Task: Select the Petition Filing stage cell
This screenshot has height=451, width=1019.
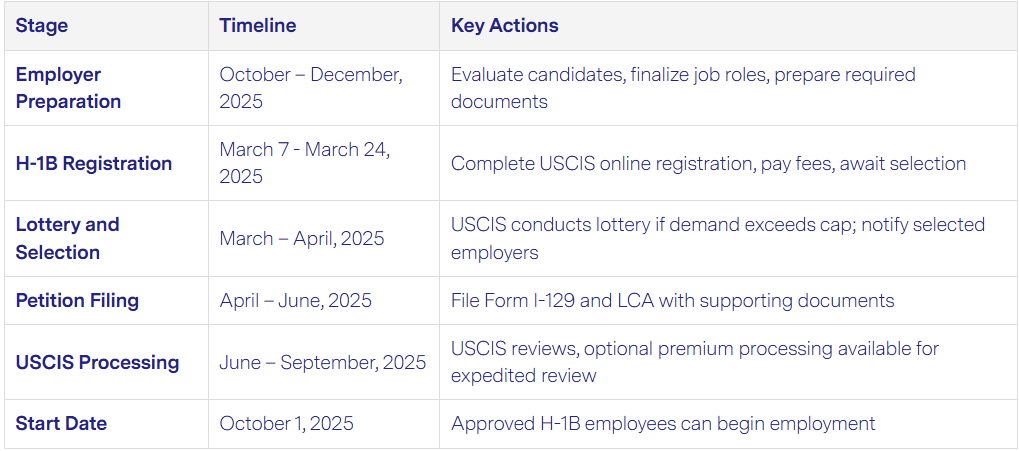Action: point(77,300)
